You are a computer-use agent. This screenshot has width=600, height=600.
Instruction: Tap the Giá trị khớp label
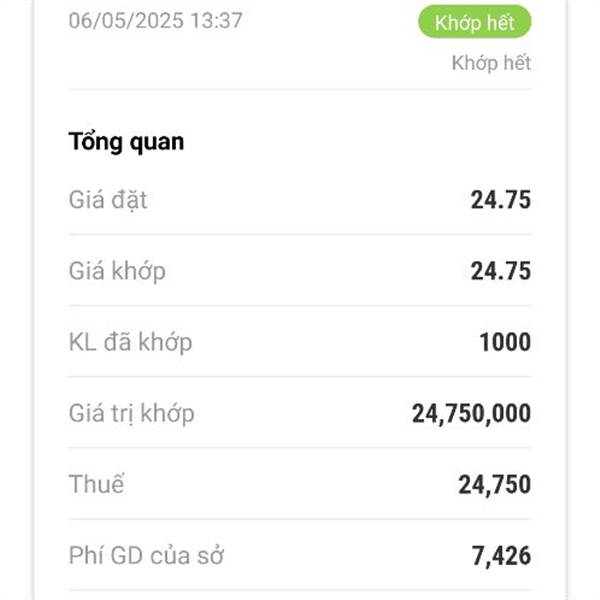click(x=131, y=414)
